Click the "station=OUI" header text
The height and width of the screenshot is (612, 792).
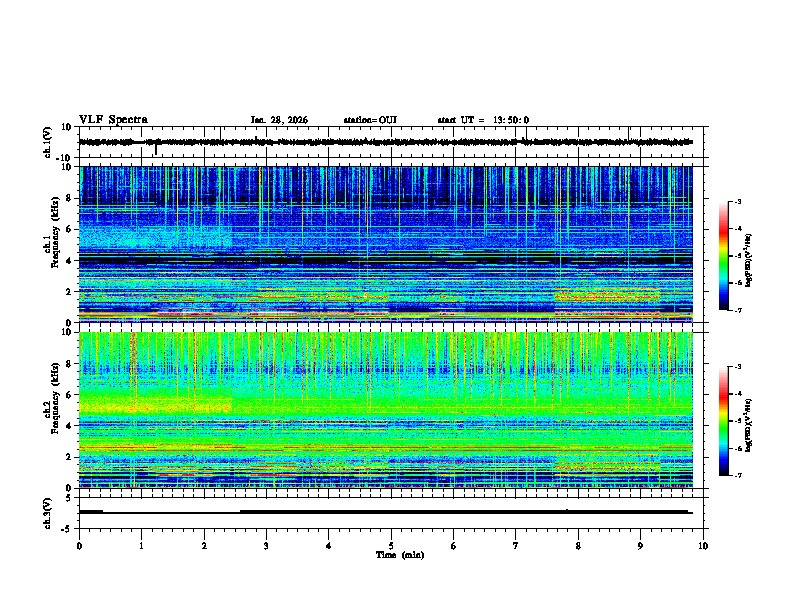click(x=370, y=120)
